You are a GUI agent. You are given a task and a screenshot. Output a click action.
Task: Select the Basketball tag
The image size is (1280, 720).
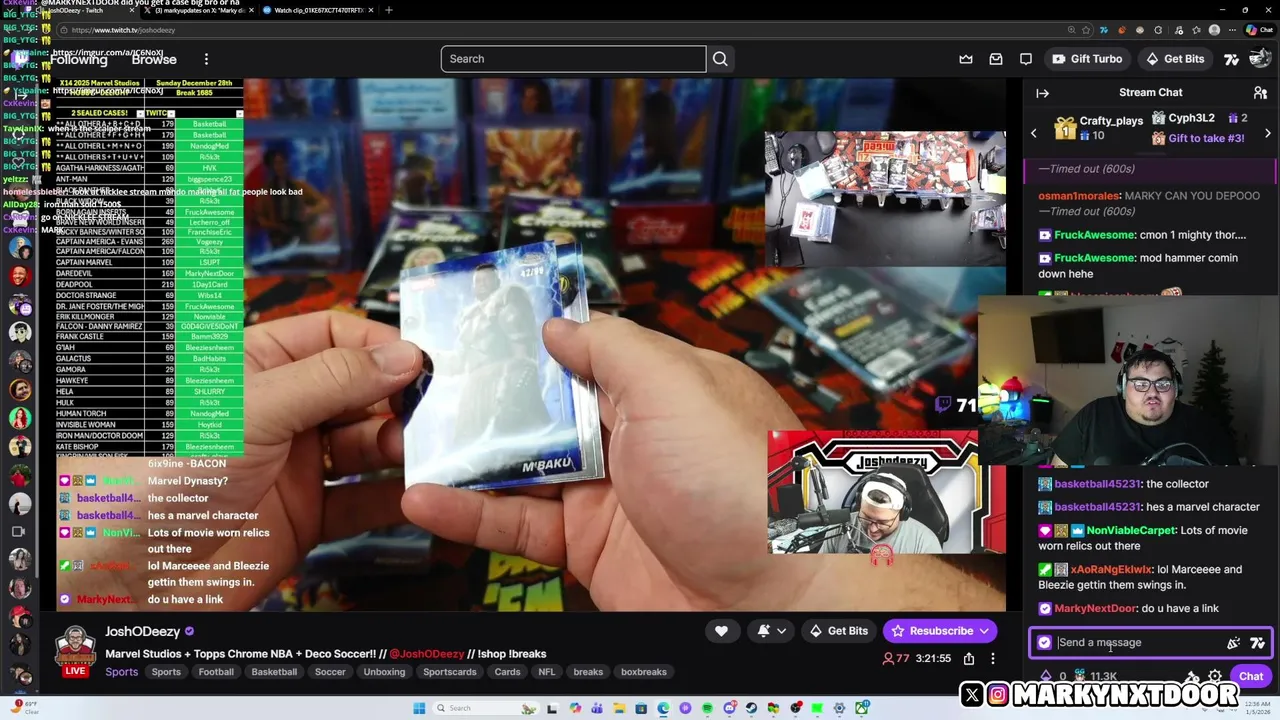274,672
